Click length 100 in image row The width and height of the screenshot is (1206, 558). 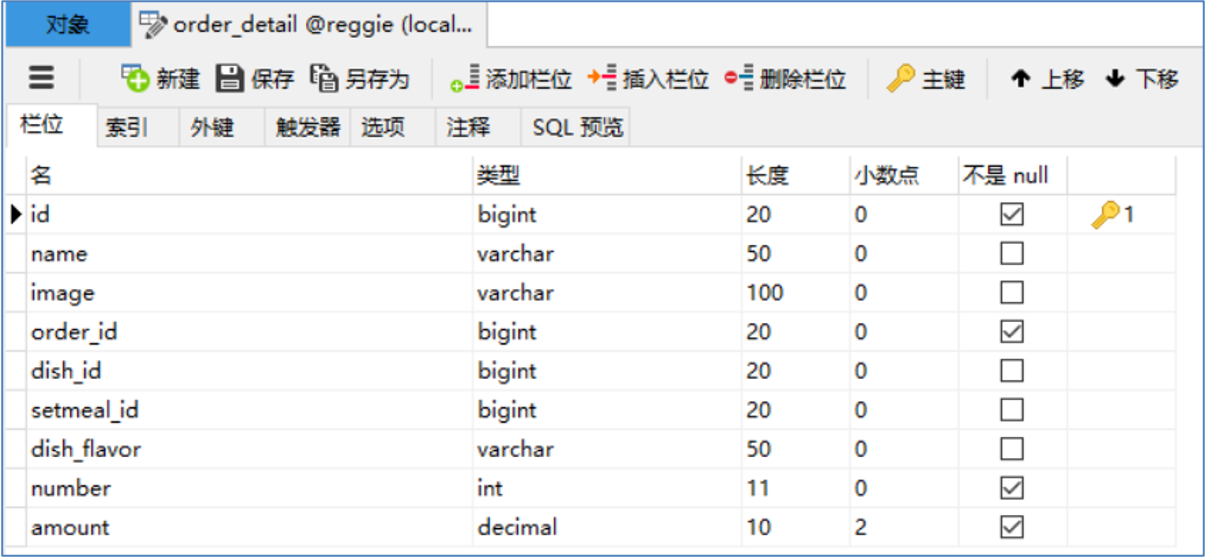coord(796,292)
